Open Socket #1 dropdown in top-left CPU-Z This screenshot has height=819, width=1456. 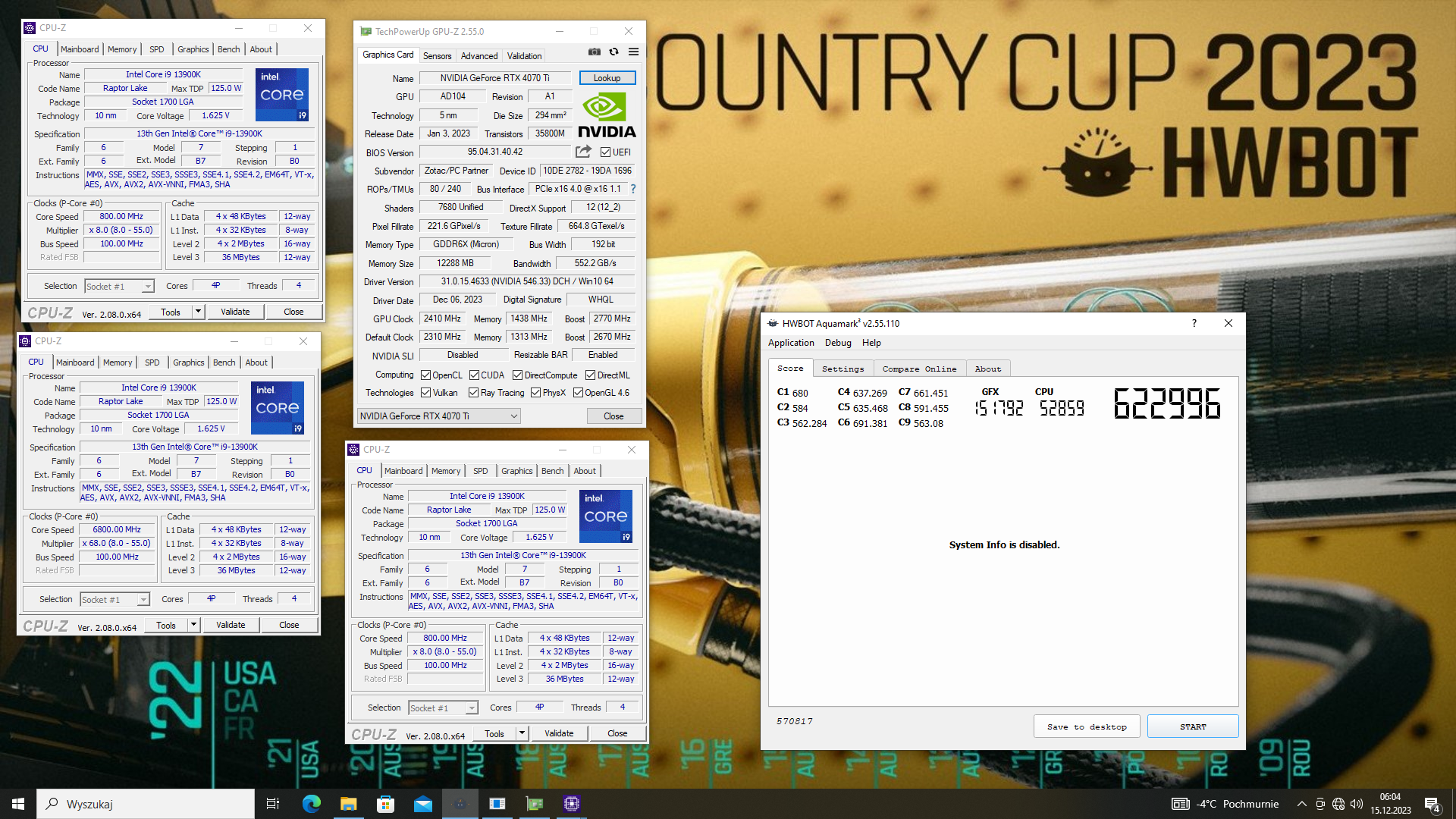[120, 287]
